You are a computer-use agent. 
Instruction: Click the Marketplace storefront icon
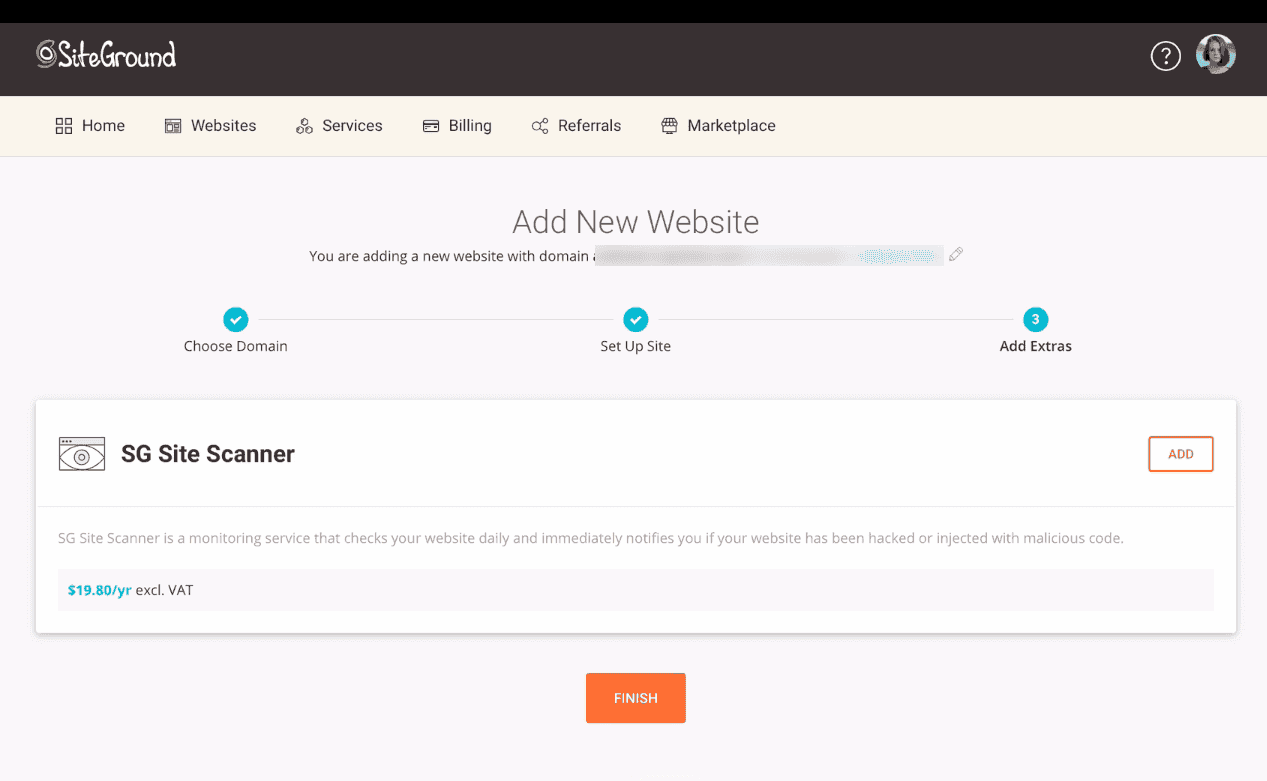point(669,126)
